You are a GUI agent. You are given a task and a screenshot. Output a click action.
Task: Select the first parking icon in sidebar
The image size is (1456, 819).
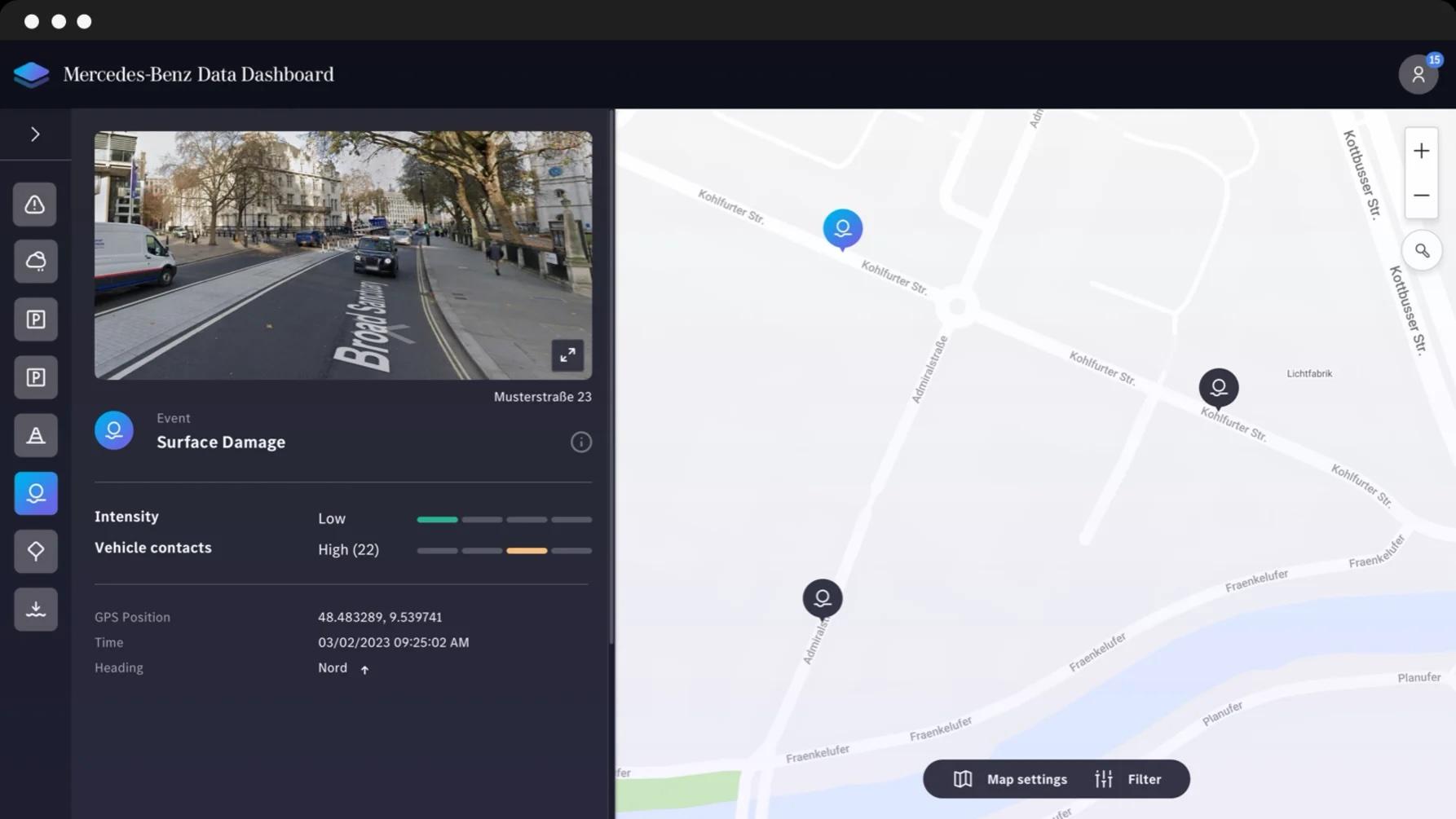tap(35, 319)
